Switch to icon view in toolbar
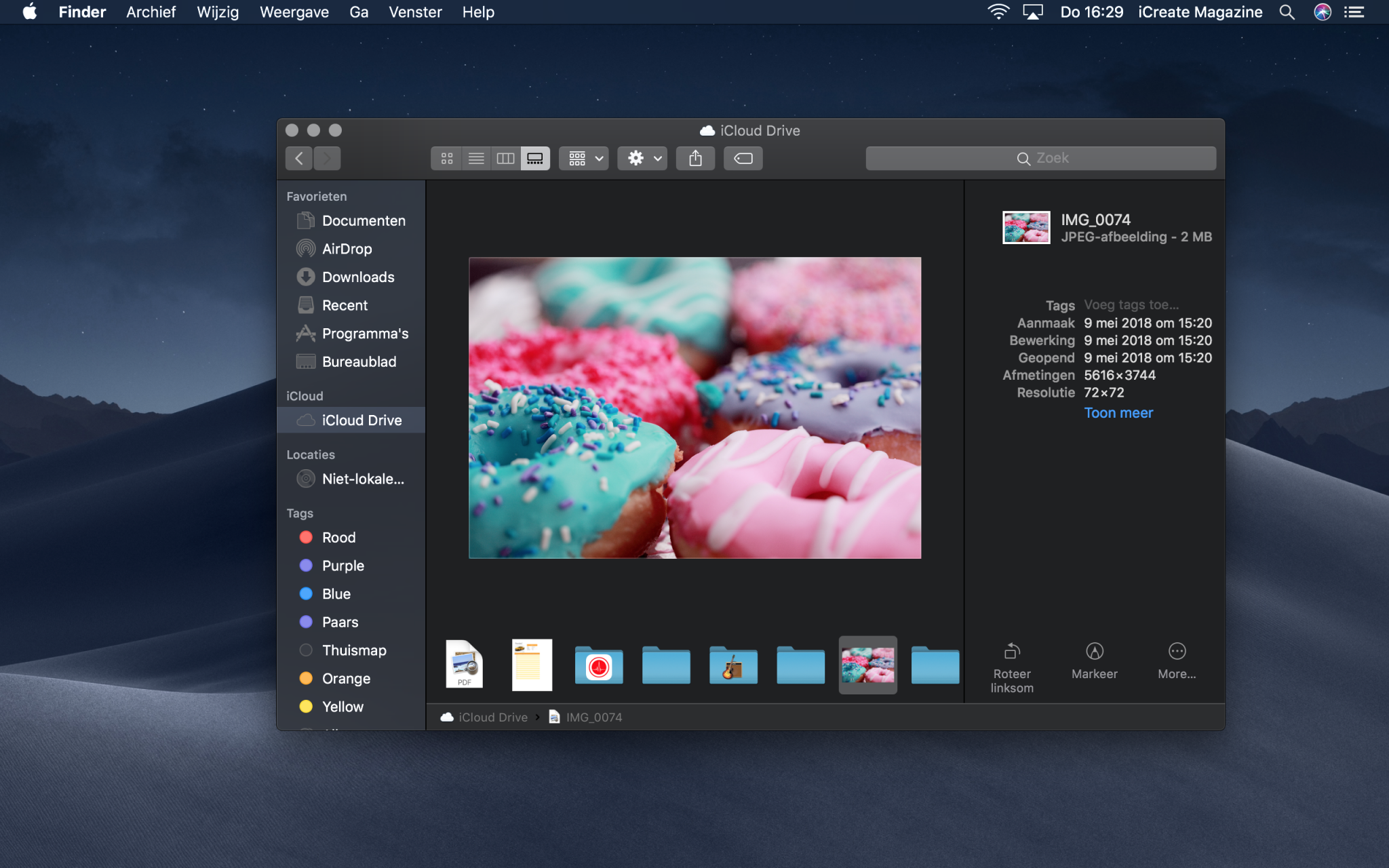The width and height of the screenshot is (1389, 868). pyautogui.click(x=446, y=159)
